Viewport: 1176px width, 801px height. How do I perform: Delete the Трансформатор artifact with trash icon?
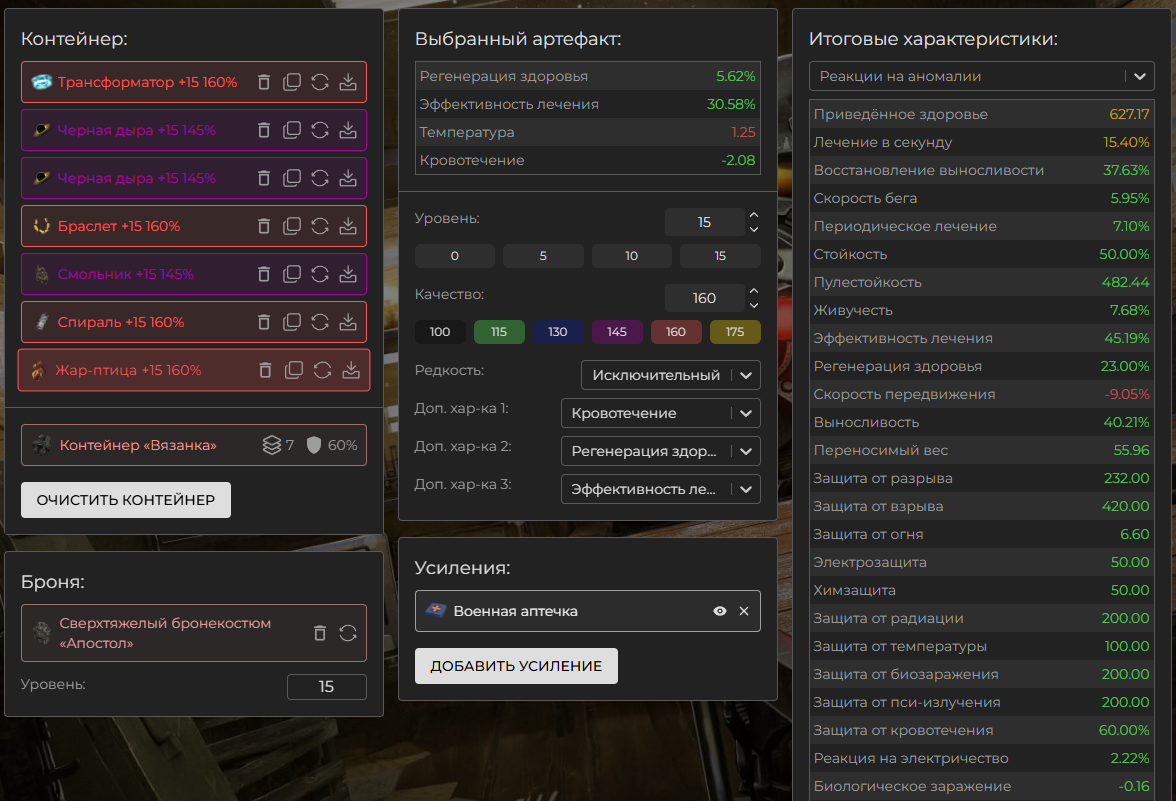coord(264,82)
